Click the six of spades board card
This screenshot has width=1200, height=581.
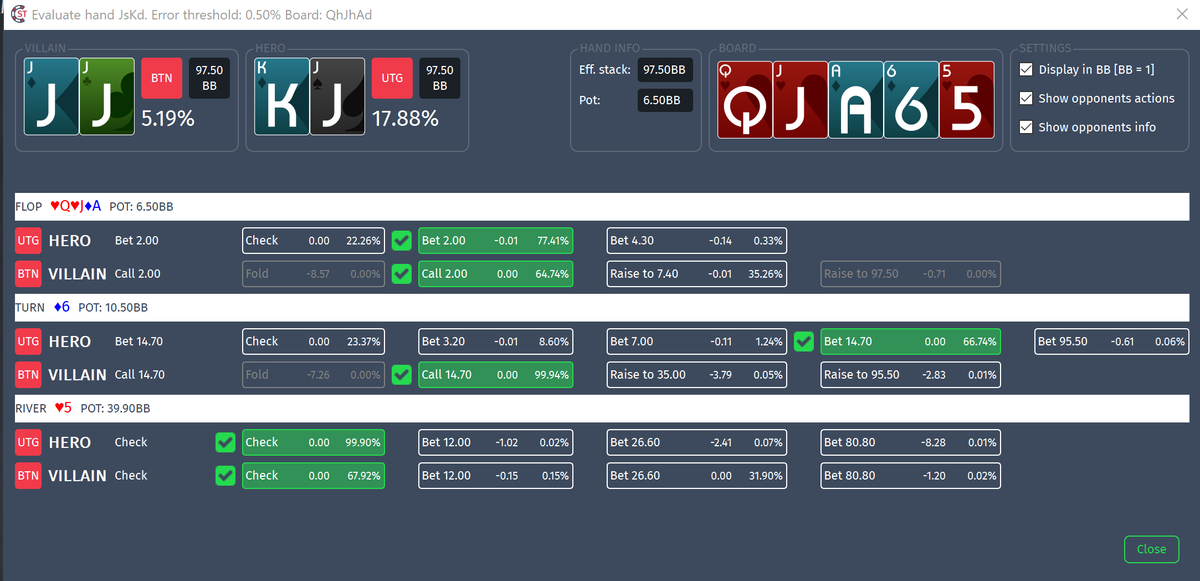pyautogui.click(x=909, y=99)
